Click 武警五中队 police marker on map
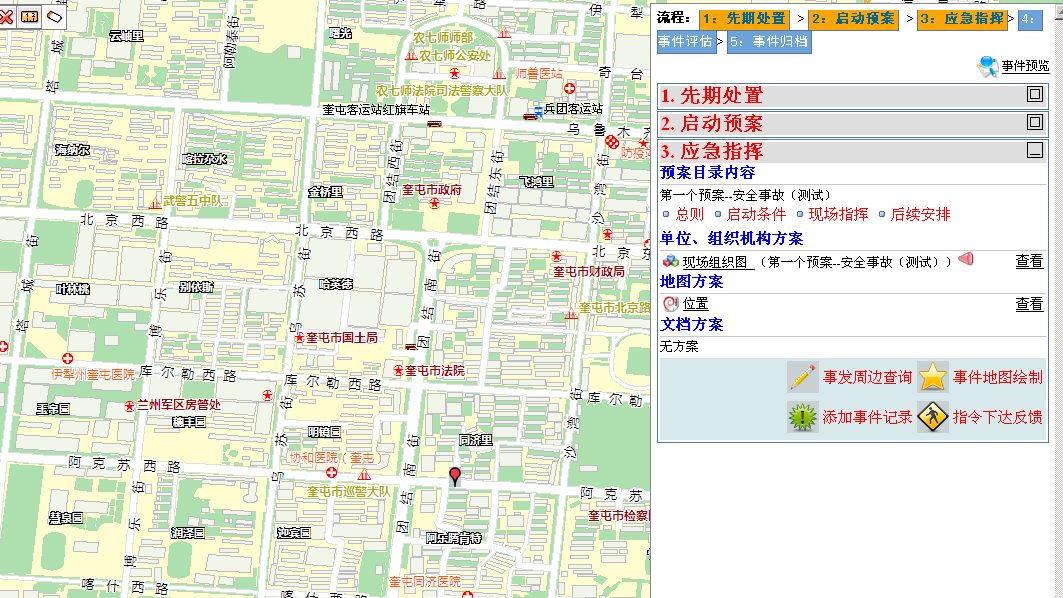Viewport: 1063px width, 598px height. pyautogui.click(x=155, y=203)
